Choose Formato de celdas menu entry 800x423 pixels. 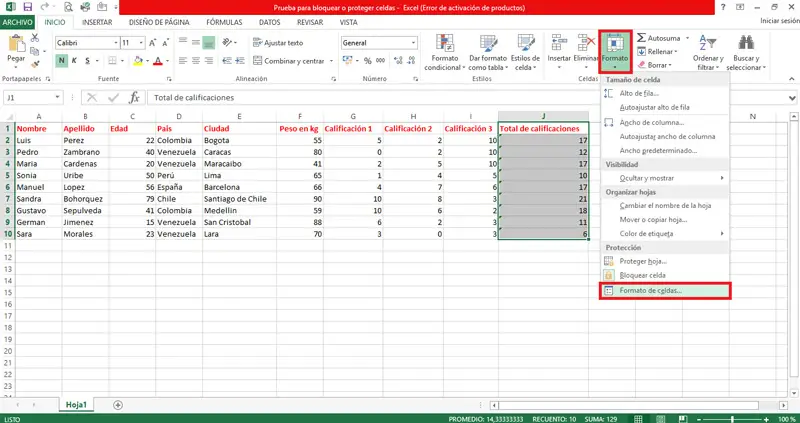[x=665, y=290]
